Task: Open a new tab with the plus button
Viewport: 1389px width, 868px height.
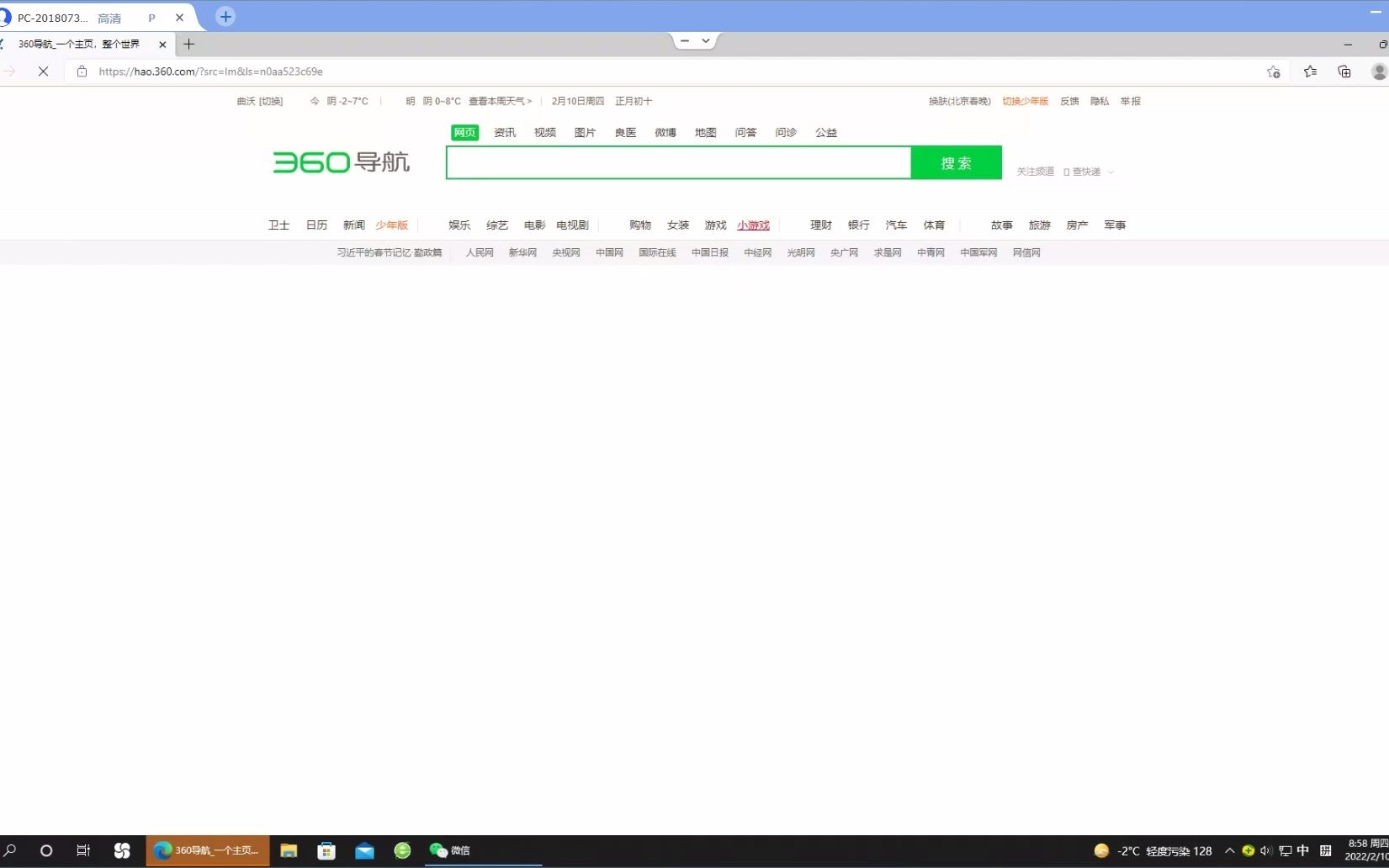Action: (x=189, y=44)
